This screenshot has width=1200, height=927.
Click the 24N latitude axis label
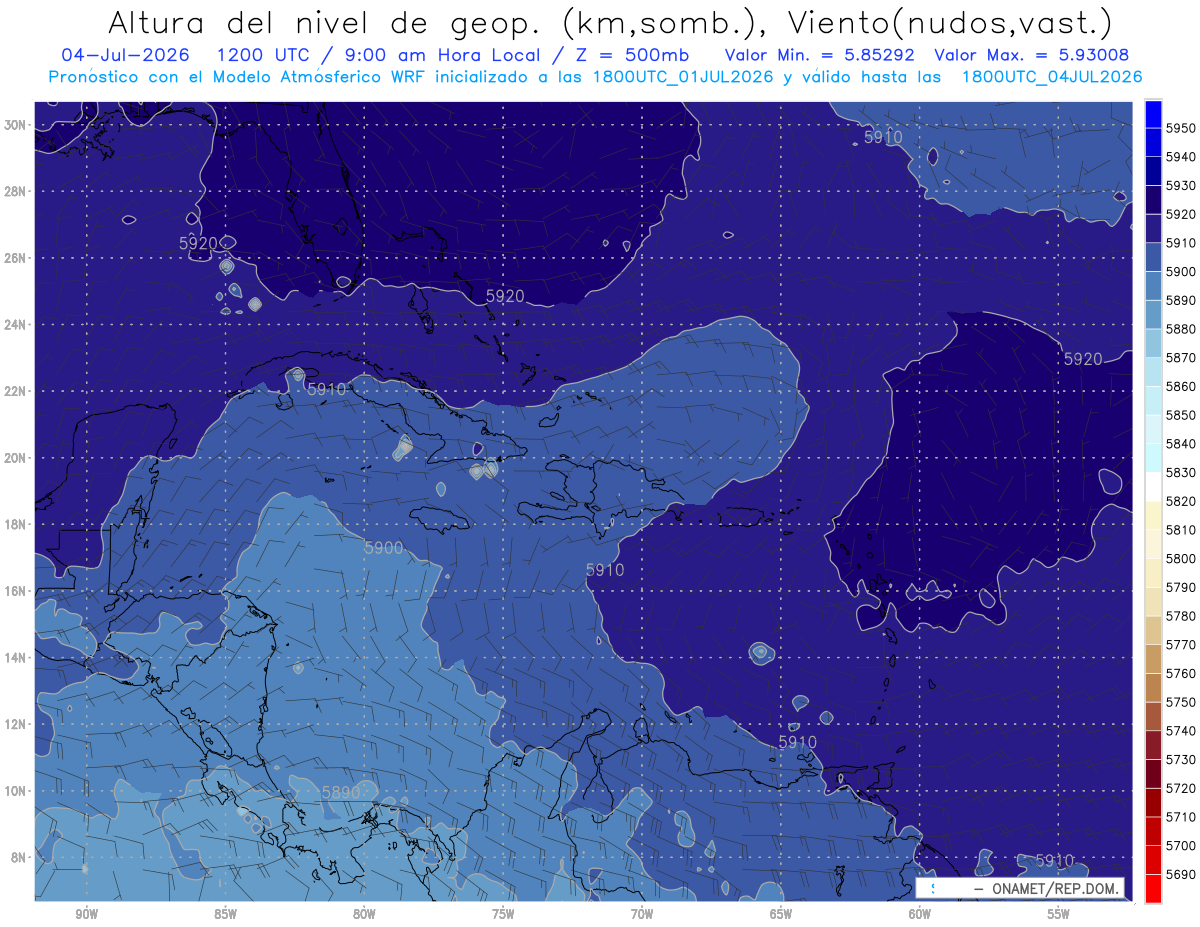tap(15, 325)
